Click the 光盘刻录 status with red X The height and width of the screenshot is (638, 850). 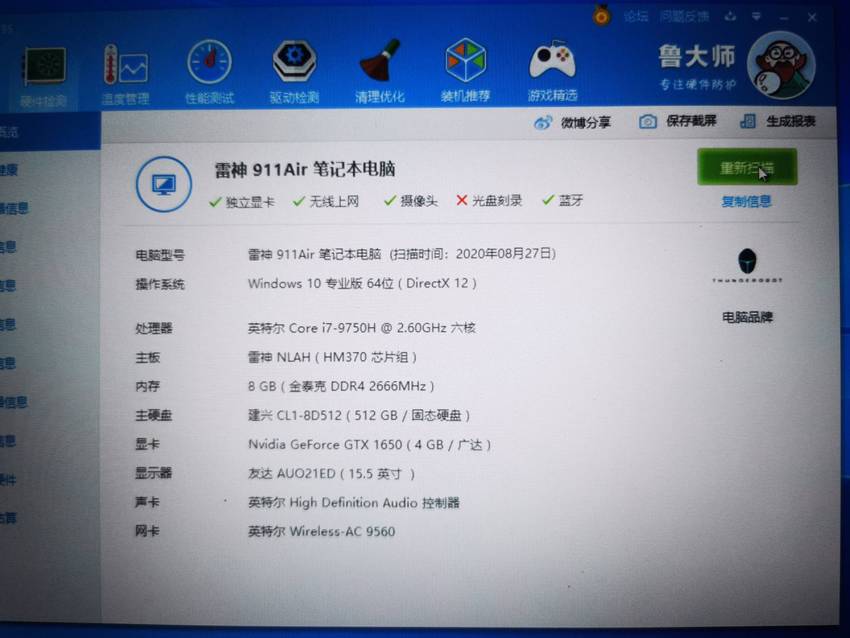point(488,201)
